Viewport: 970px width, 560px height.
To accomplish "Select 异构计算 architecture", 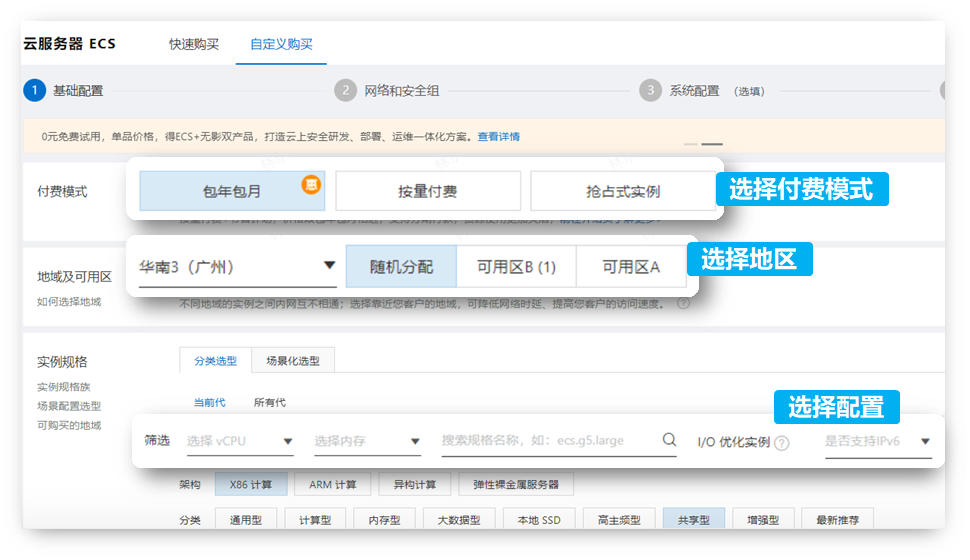I will click(414, 485).
